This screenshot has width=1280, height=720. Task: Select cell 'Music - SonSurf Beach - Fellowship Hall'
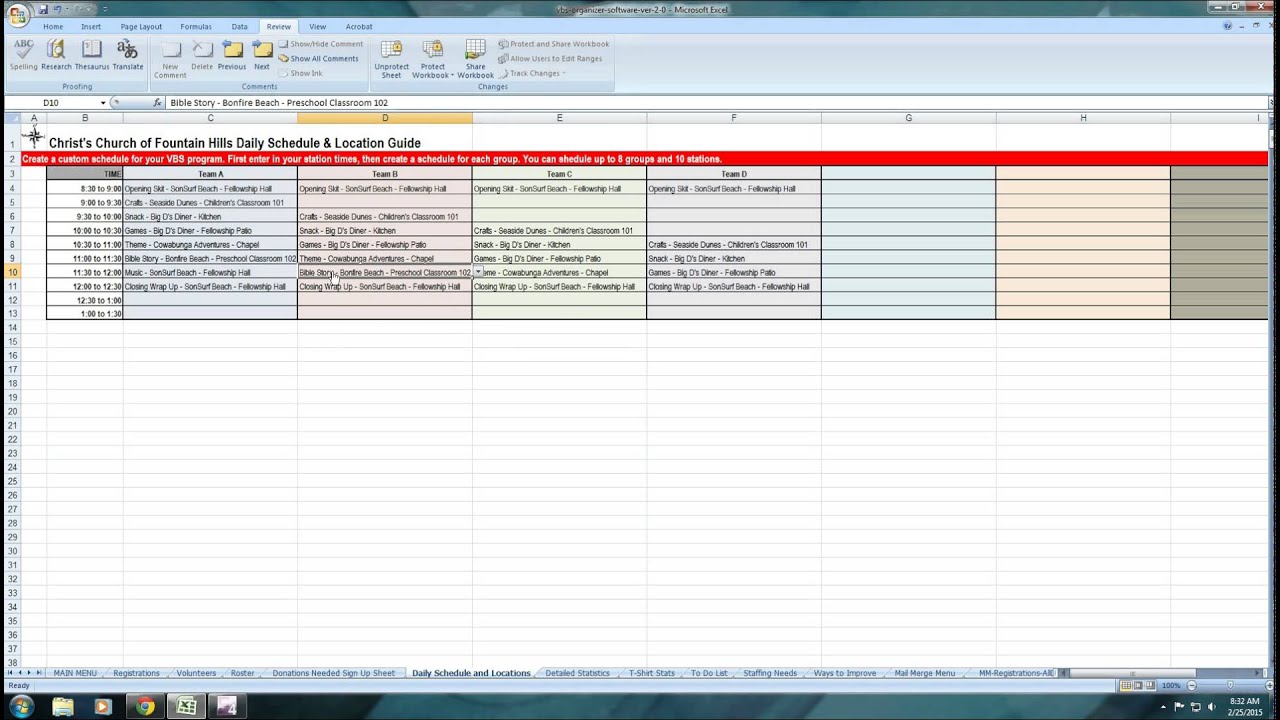pyautogui.click(x=210, y=272)
